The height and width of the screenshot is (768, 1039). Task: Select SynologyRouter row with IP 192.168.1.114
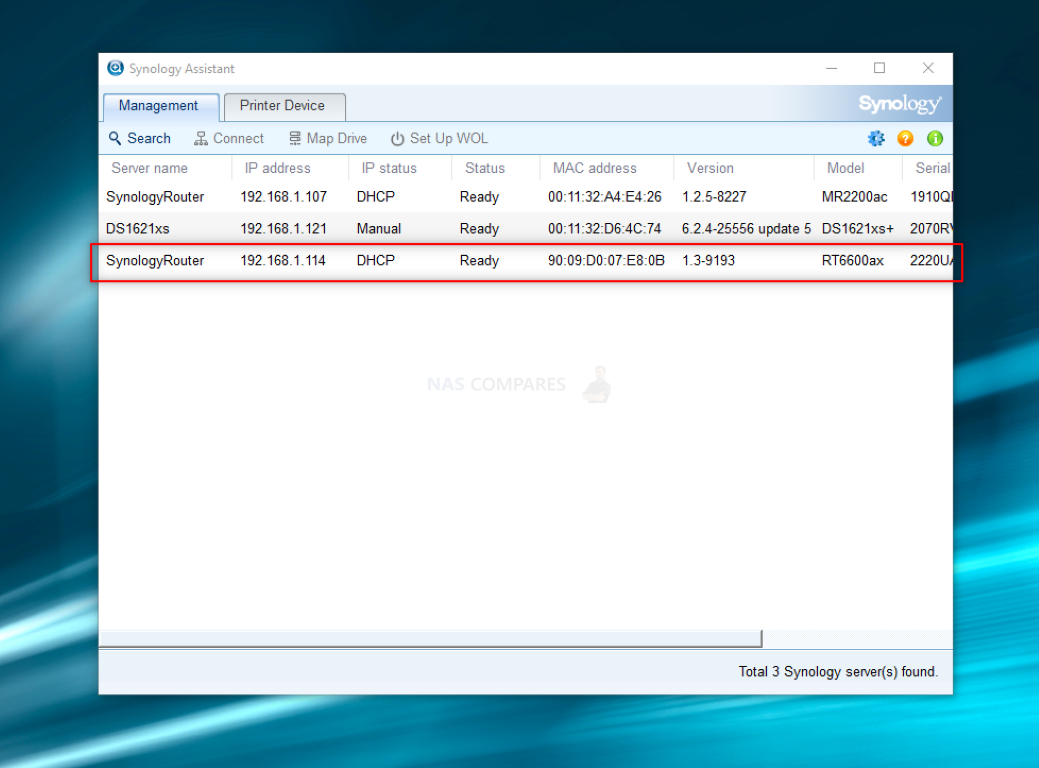525,260
